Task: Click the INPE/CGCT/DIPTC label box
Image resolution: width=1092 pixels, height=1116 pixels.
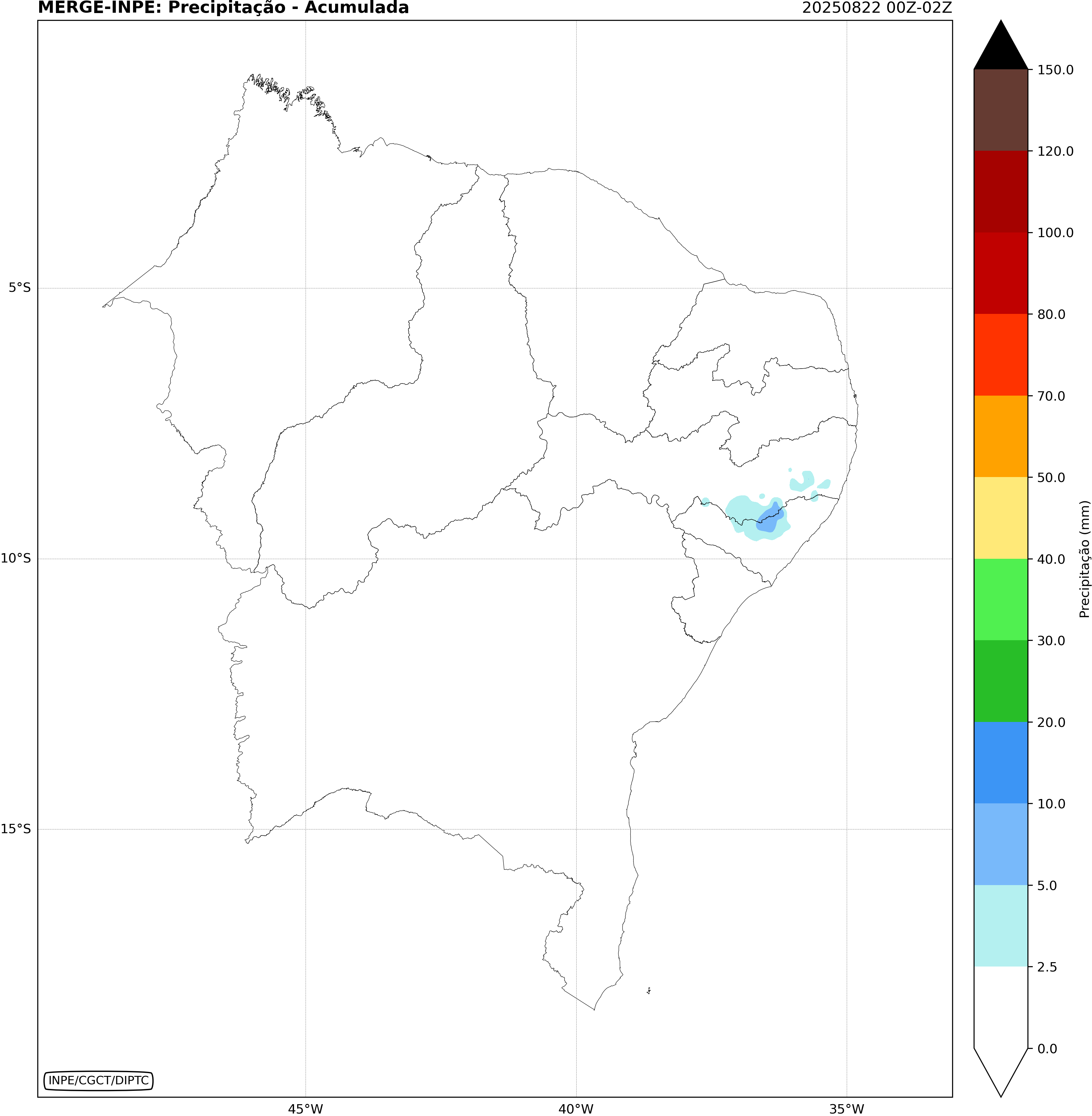Action: point(99,1081)
